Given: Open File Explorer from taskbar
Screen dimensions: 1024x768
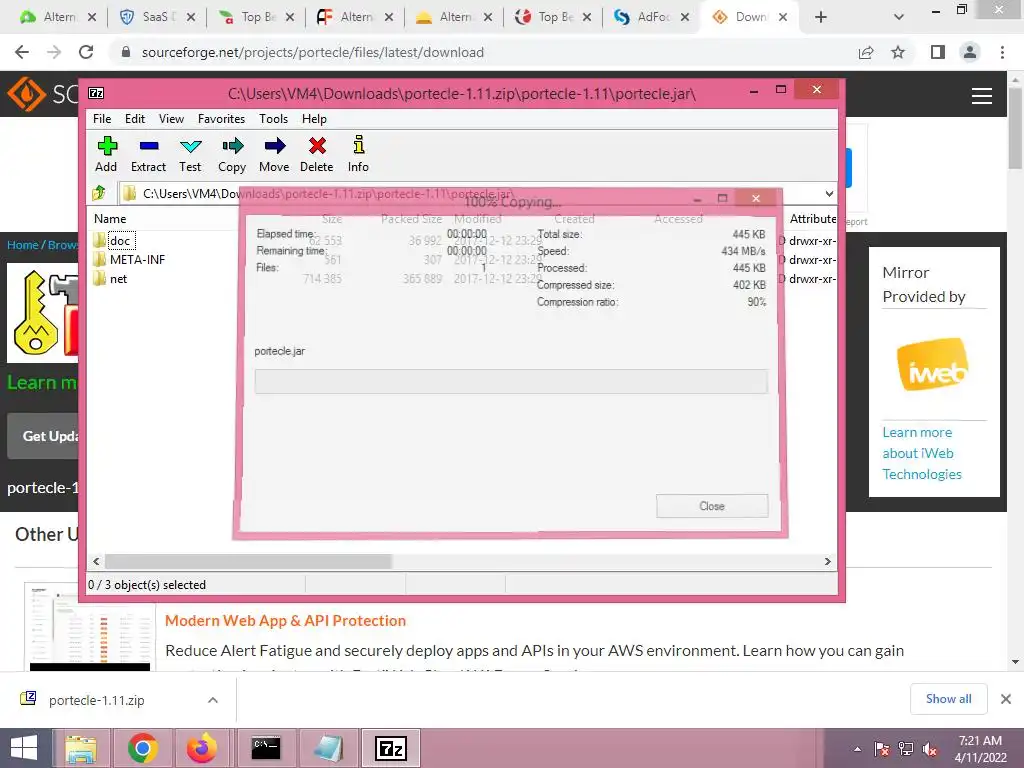Looking at the screenshot, I should tap(81, 748).
